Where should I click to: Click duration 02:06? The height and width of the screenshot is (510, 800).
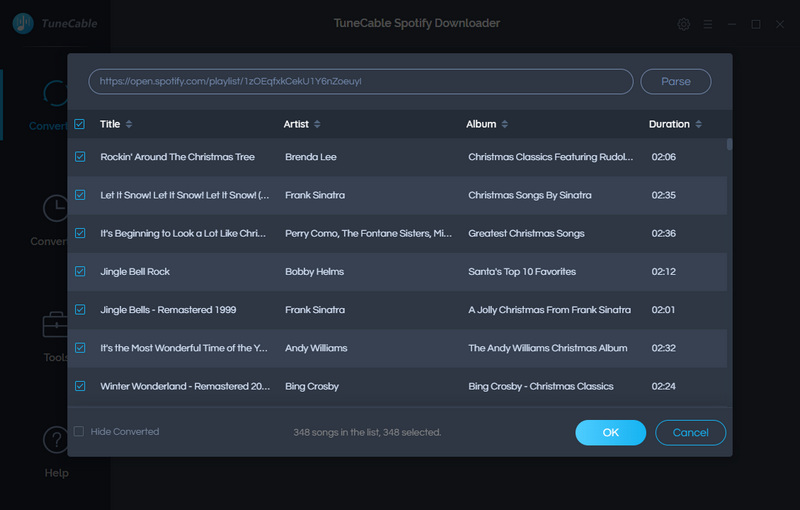pyautogui.click(x=663, y=157)
